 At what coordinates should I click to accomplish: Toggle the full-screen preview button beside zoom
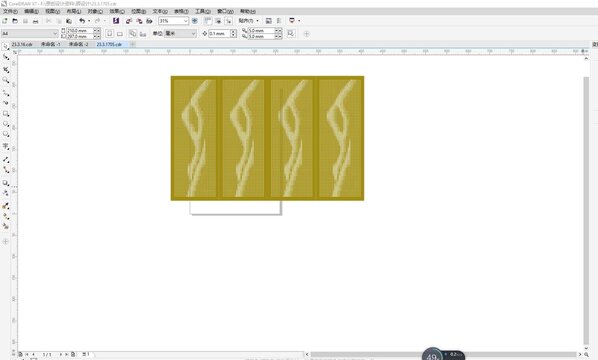(x=195, y=21)
